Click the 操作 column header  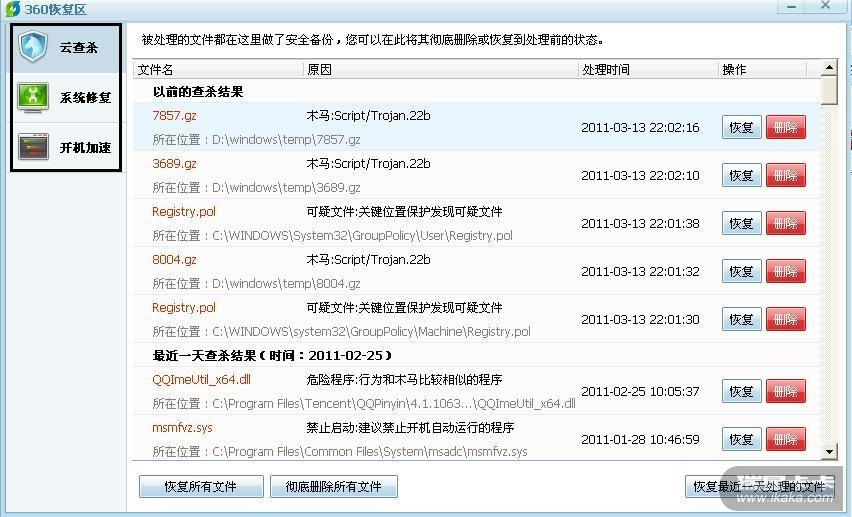coord(763,70)
